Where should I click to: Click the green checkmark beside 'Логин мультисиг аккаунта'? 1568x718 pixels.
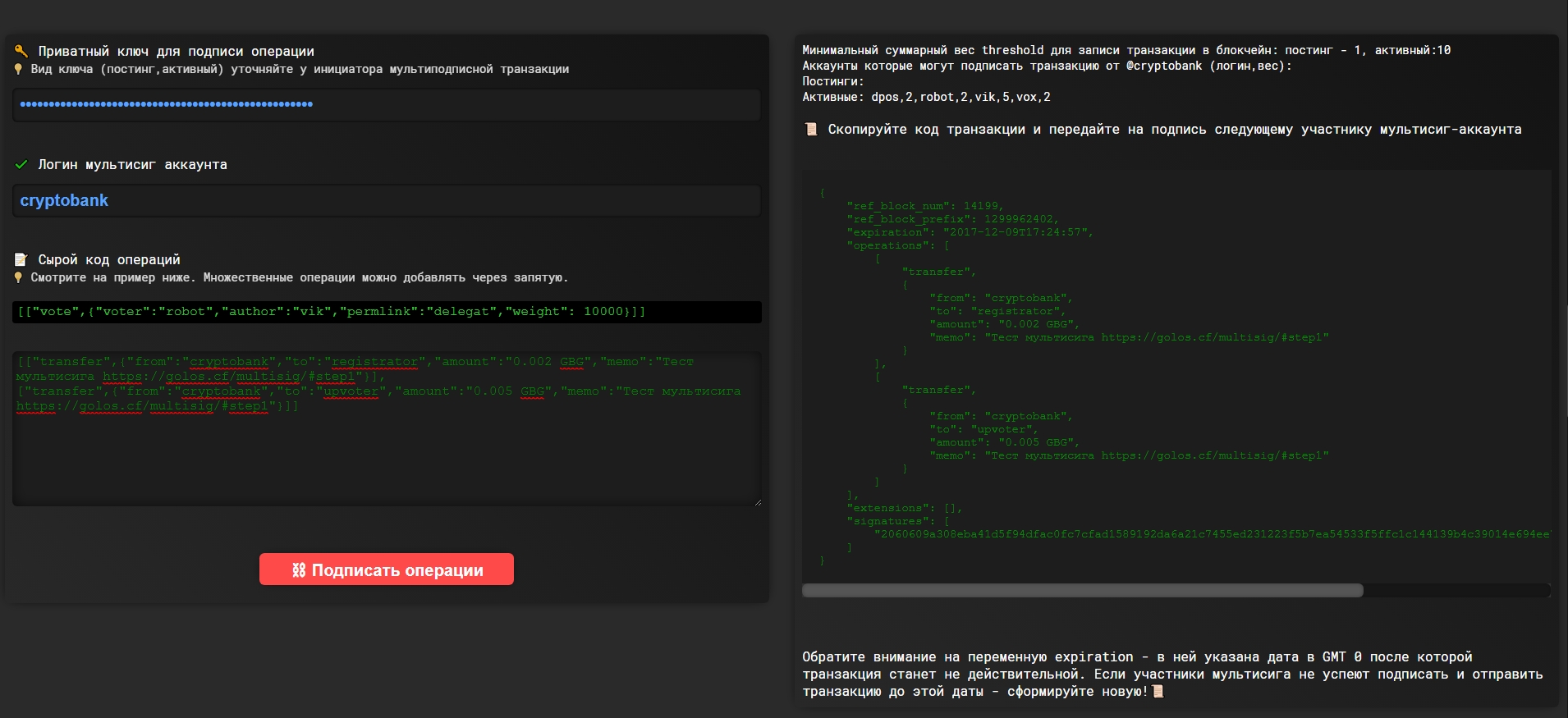click(x=21, y=164)
